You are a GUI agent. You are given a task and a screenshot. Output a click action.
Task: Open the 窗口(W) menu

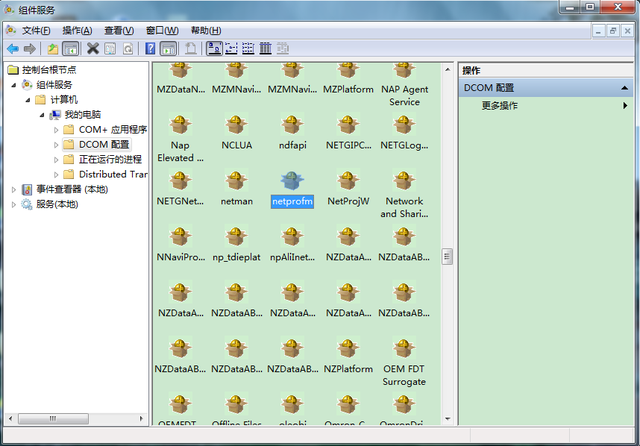[162, 31]
